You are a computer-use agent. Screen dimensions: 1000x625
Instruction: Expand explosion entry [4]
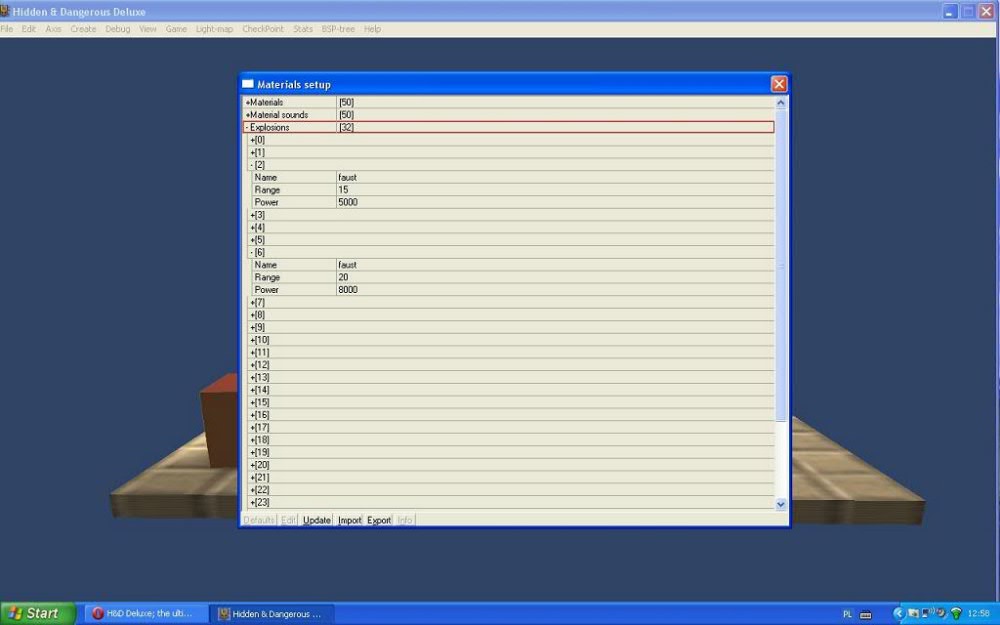(253, 227)
